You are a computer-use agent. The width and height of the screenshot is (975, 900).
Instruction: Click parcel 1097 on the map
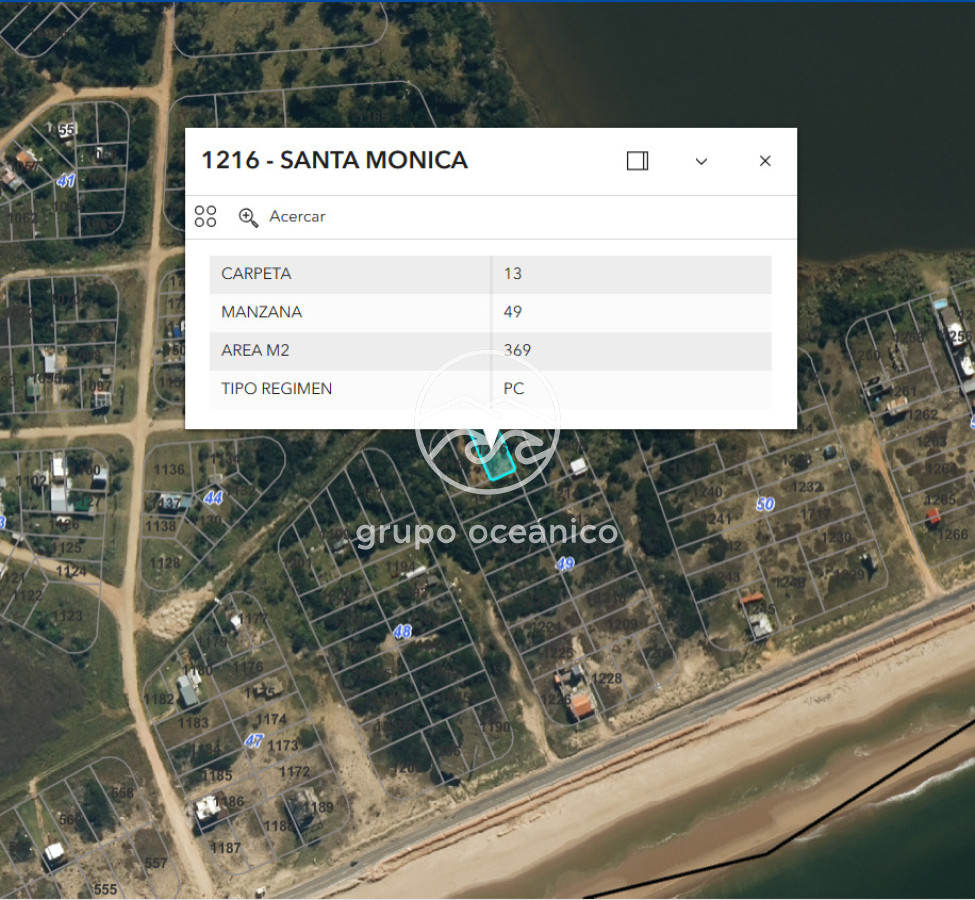point(97,386)
